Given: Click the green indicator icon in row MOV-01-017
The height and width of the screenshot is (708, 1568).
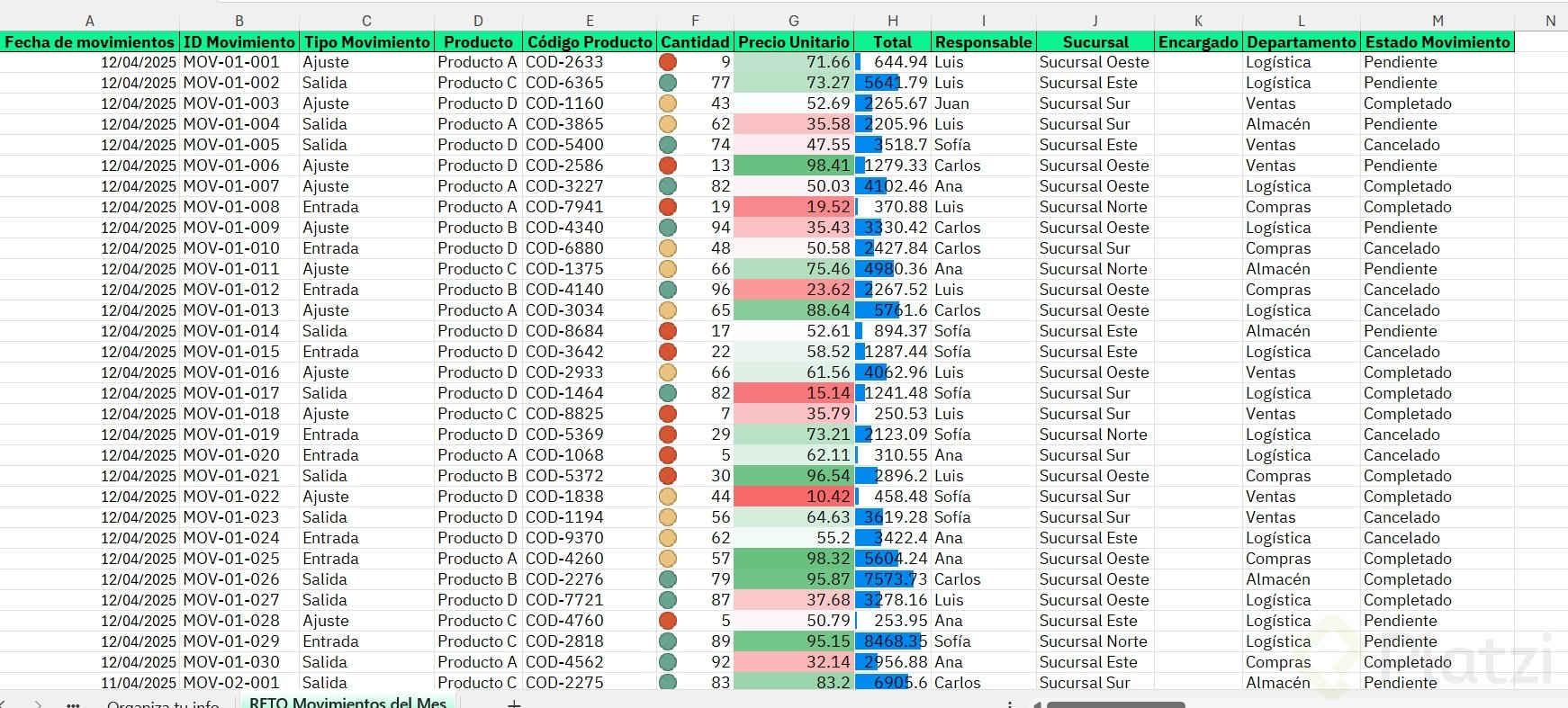Looking at the screenshot, I should [x=668, y=393].
